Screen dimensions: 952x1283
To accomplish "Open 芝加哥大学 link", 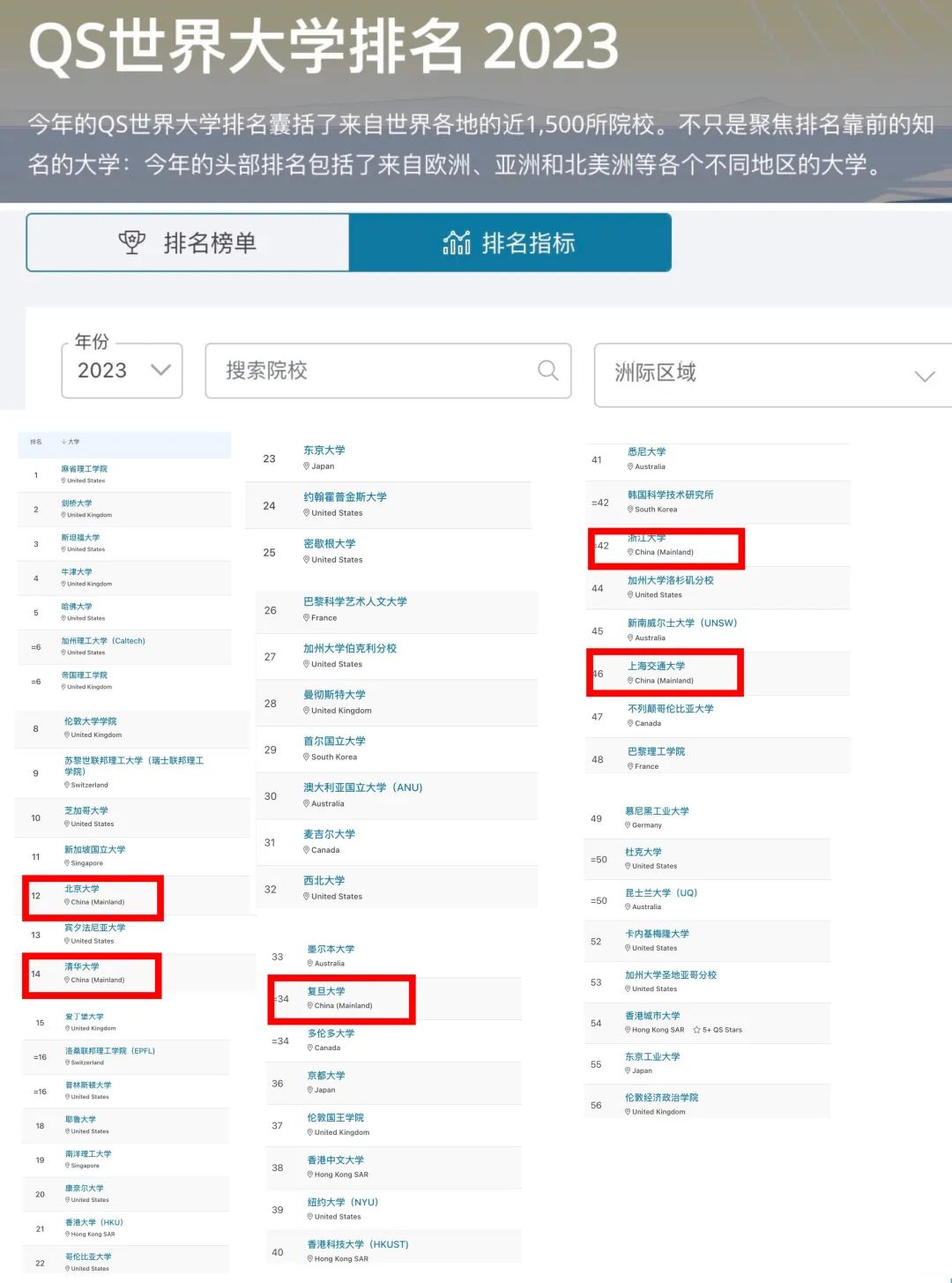I will tap(86, 810).
